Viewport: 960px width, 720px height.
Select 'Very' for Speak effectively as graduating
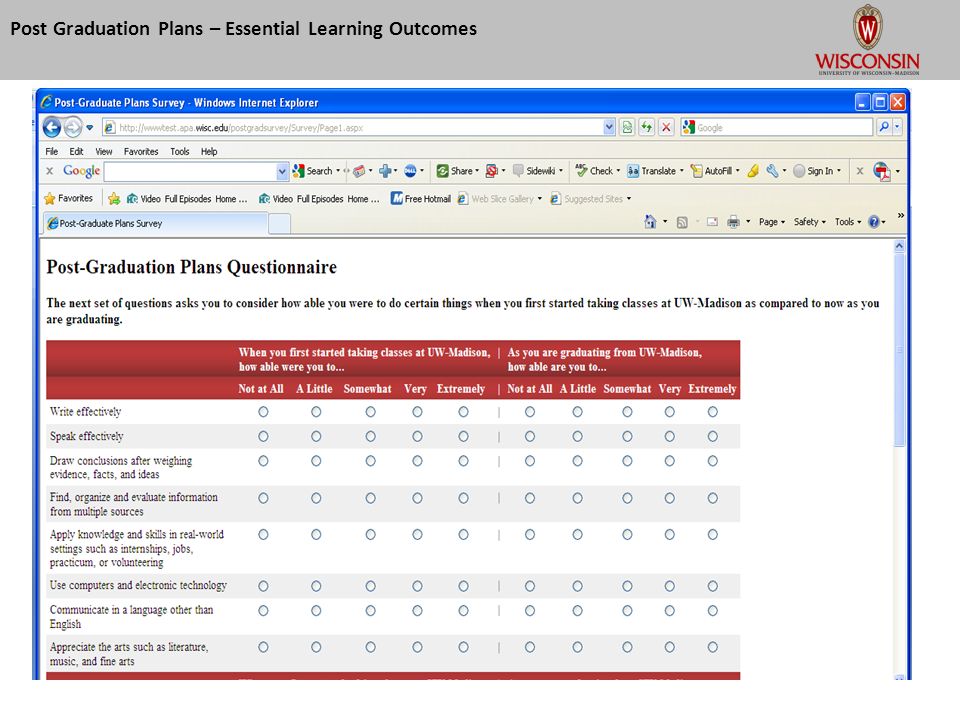click(670, 437)
